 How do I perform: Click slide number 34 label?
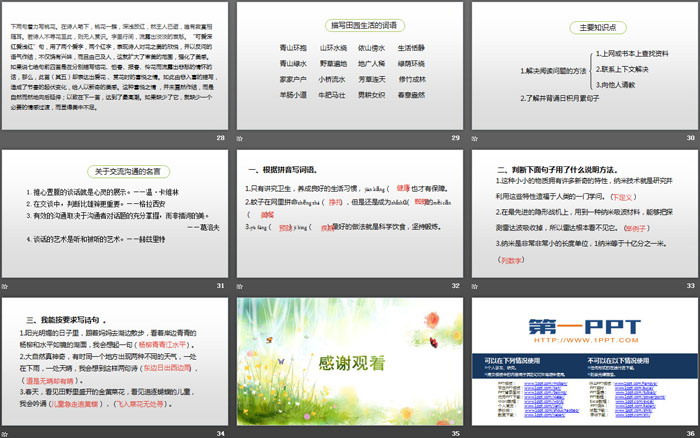221,434
